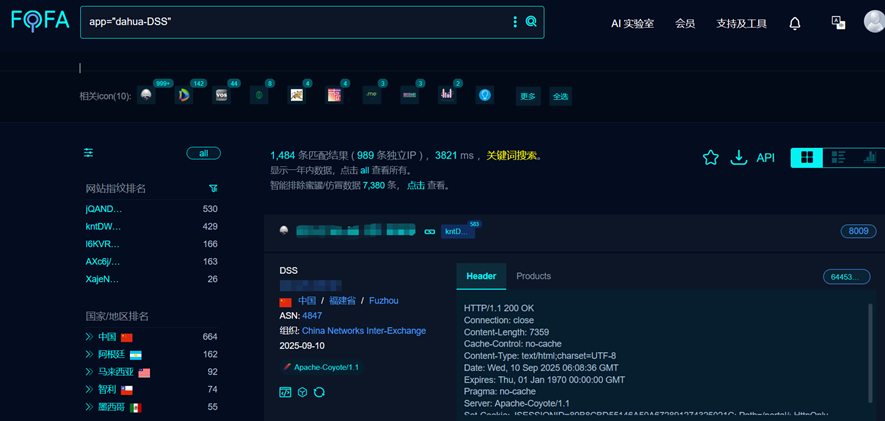Screen dimensions: 885x421
Task: Click the favicon in the result header
Action: pos(284,230)
